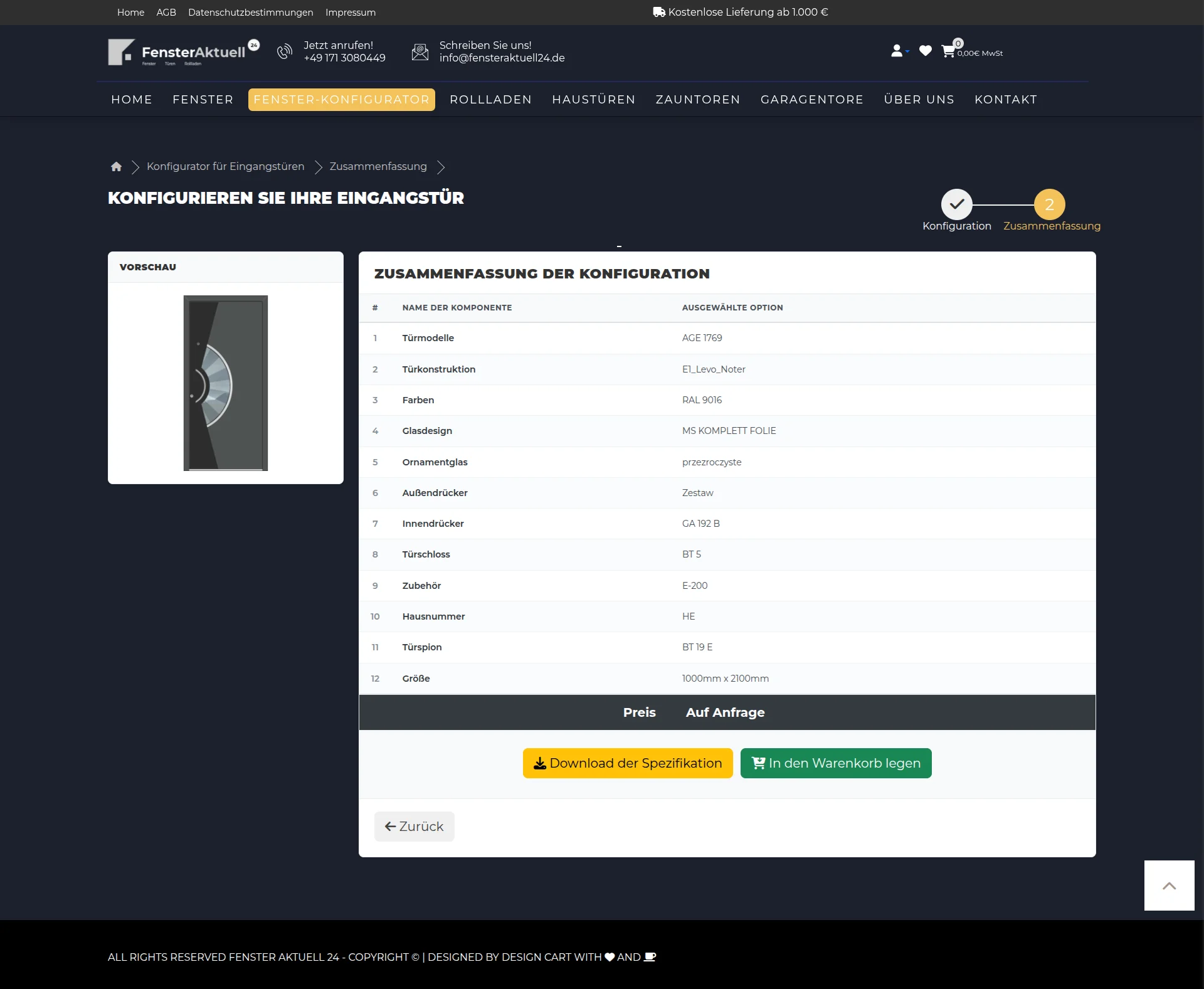This screenshot has height=989, width=1204.
Task: Click the cart total 0,00€ MwSt
Action: pyautogui.click(x=980, y=53)
